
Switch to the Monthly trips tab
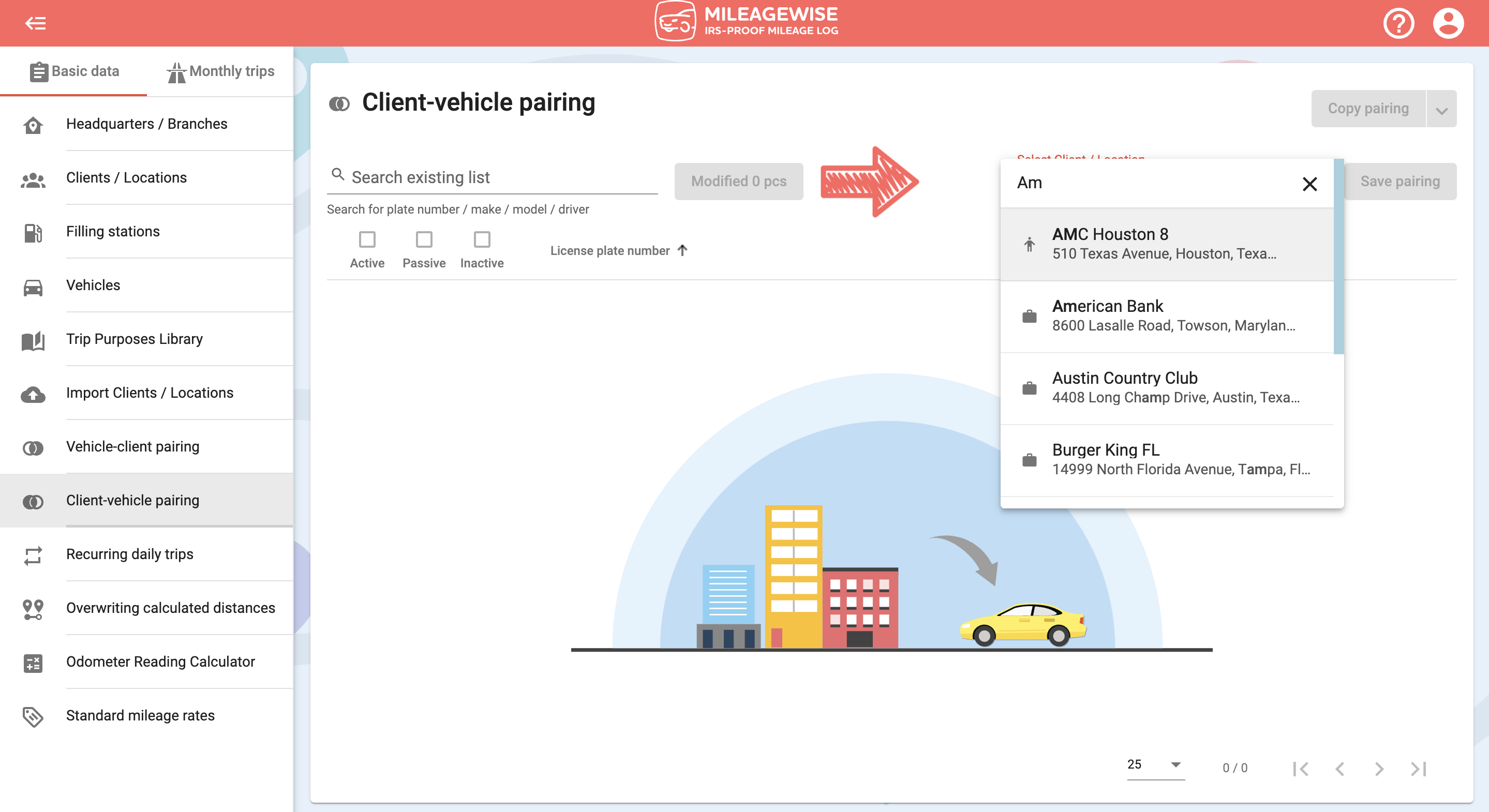pos(220,71)
